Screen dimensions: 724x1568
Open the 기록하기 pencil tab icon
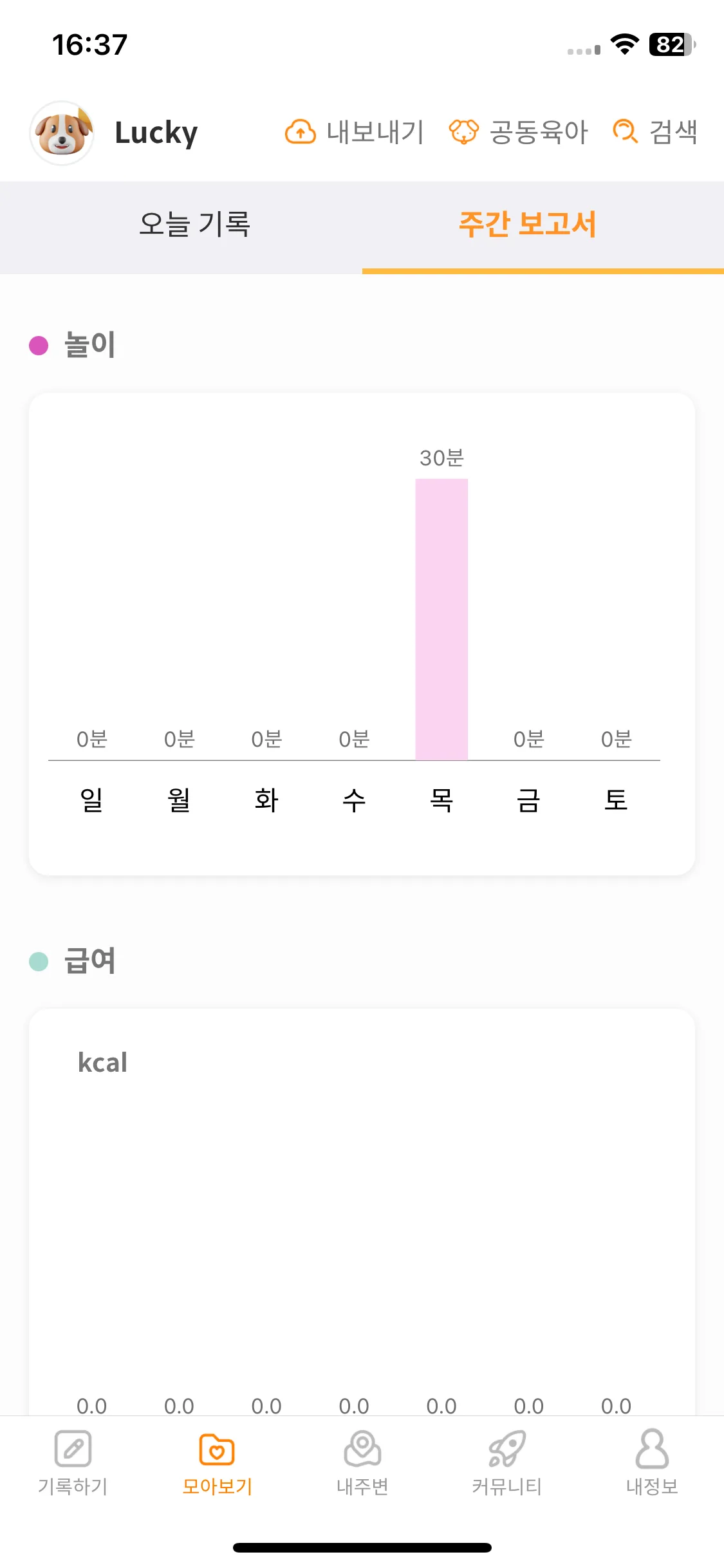pyautogui.click(x=73, y=1449)
